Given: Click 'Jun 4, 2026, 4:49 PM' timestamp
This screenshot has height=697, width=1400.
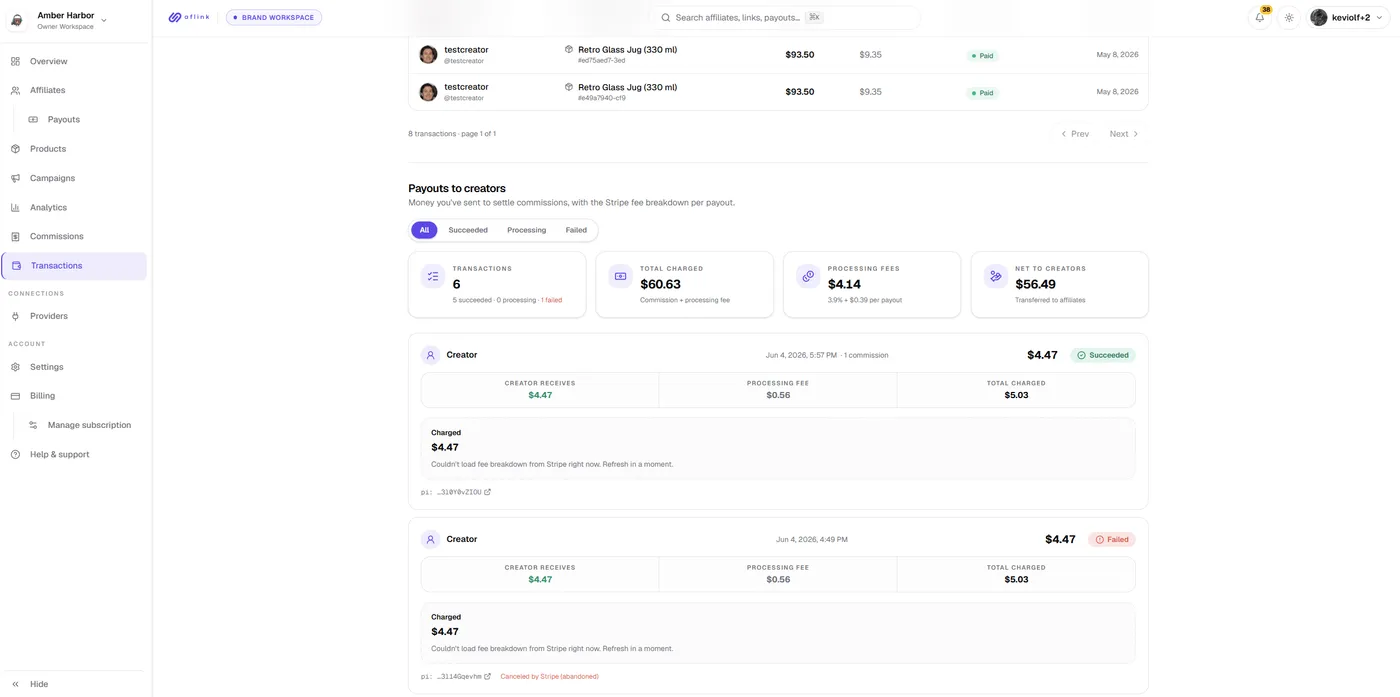Looking at the screenshot, I should (812, 540).
